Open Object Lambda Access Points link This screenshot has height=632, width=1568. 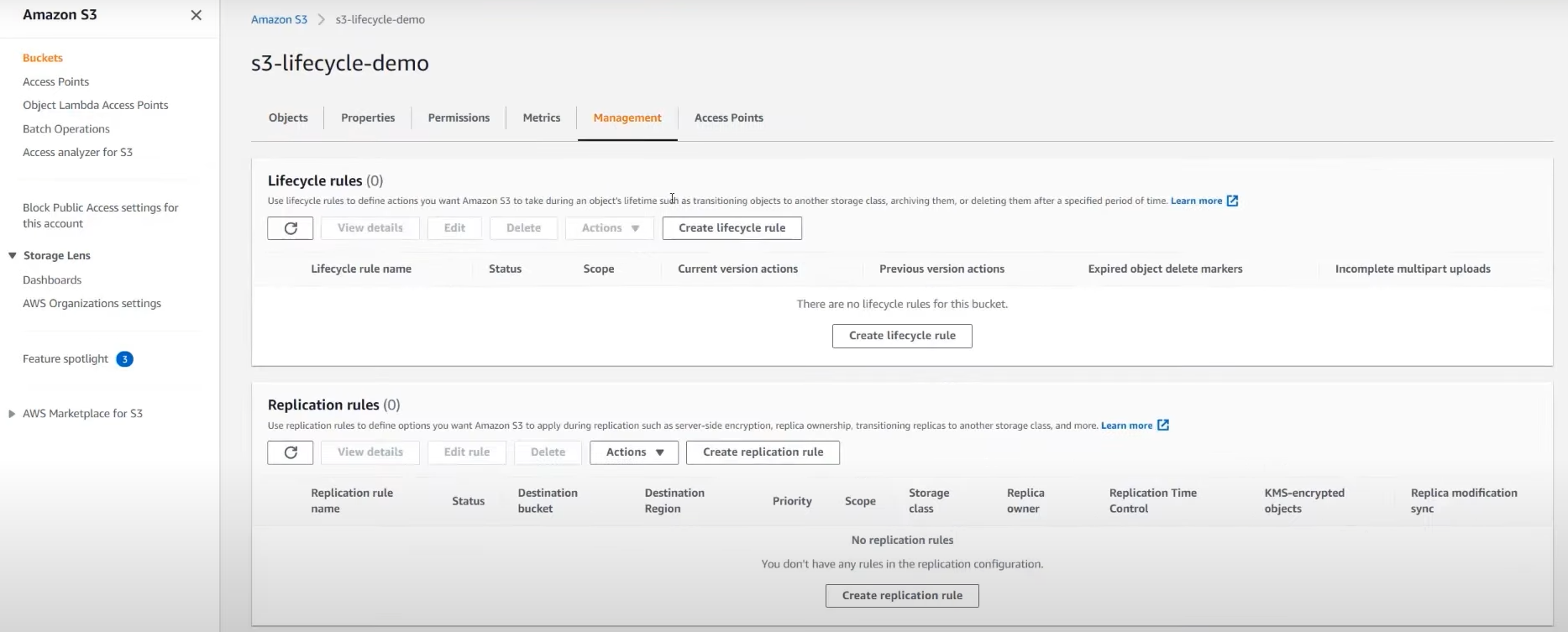click(96, 105)
